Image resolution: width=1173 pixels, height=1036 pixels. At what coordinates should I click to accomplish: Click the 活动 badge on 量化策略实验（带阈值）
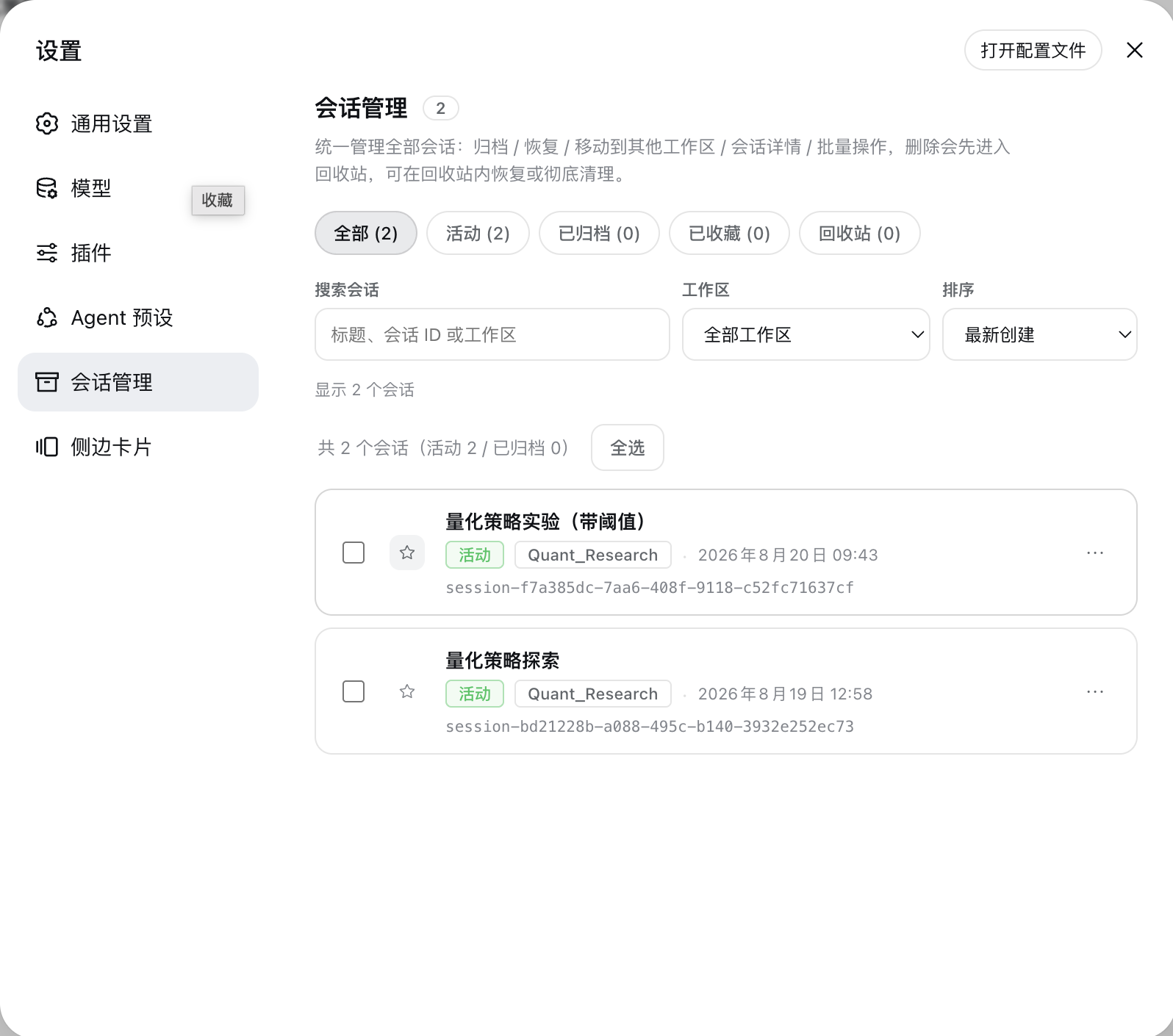[x=475, y=555]
